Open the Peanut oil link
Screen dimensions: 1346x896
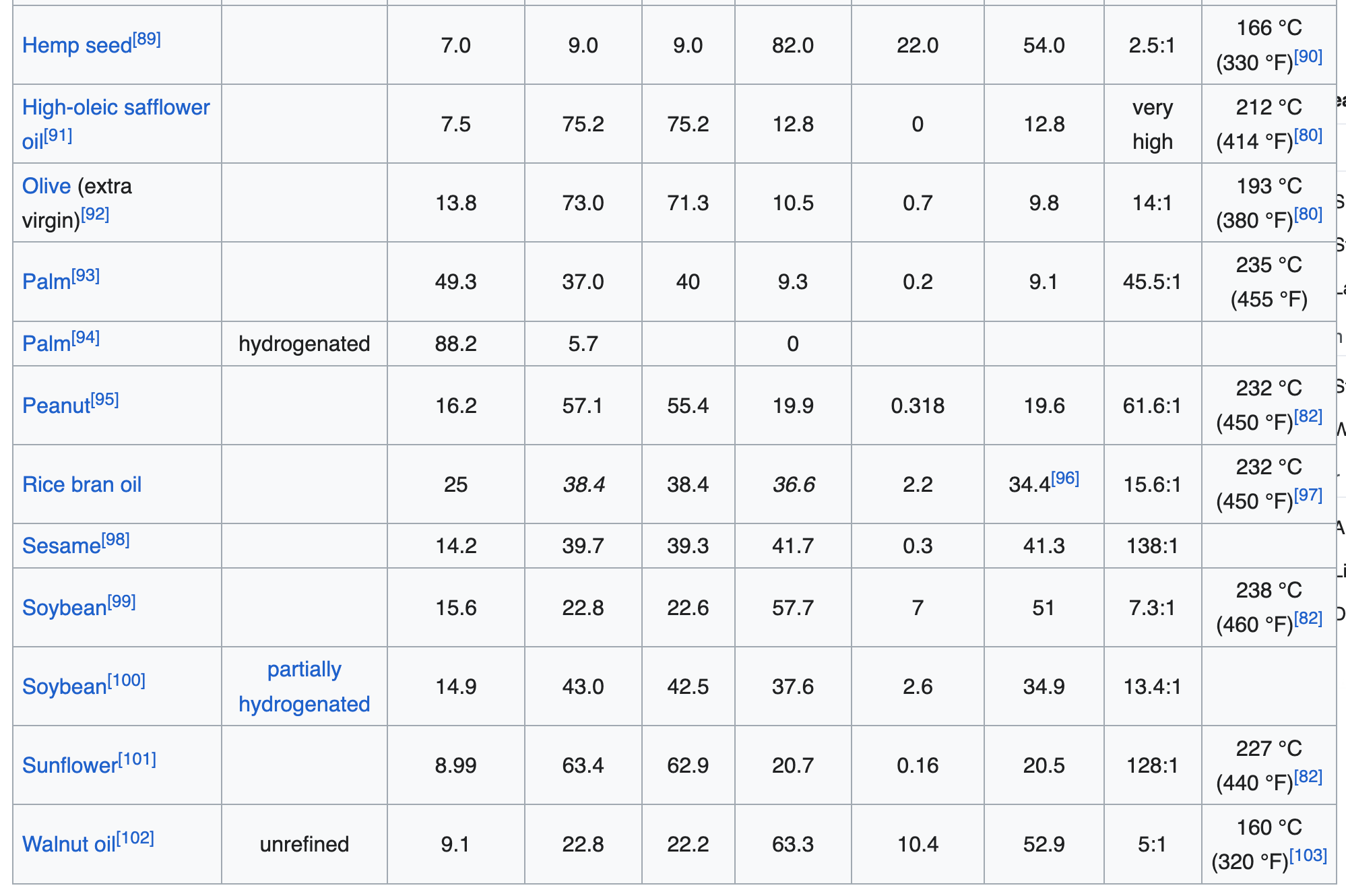point(57,406)
